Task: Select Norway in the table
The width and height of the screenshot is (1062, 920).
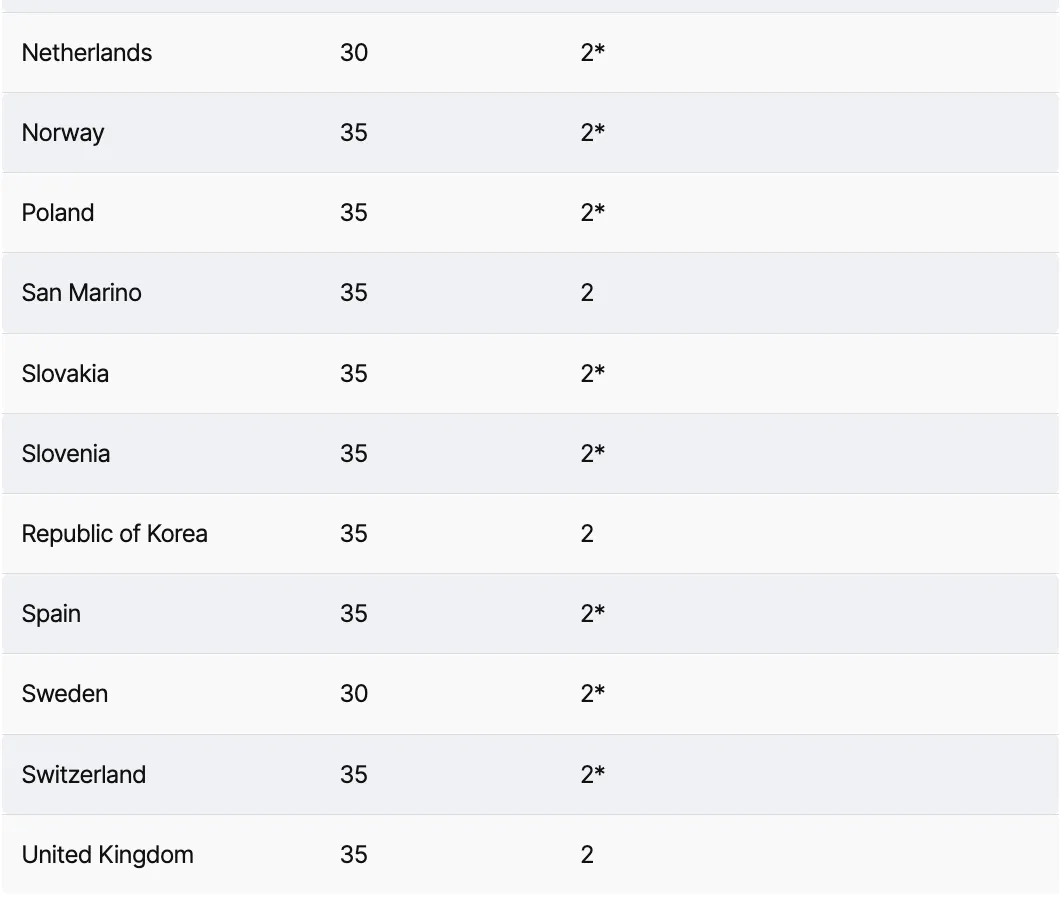Action: 63,133
